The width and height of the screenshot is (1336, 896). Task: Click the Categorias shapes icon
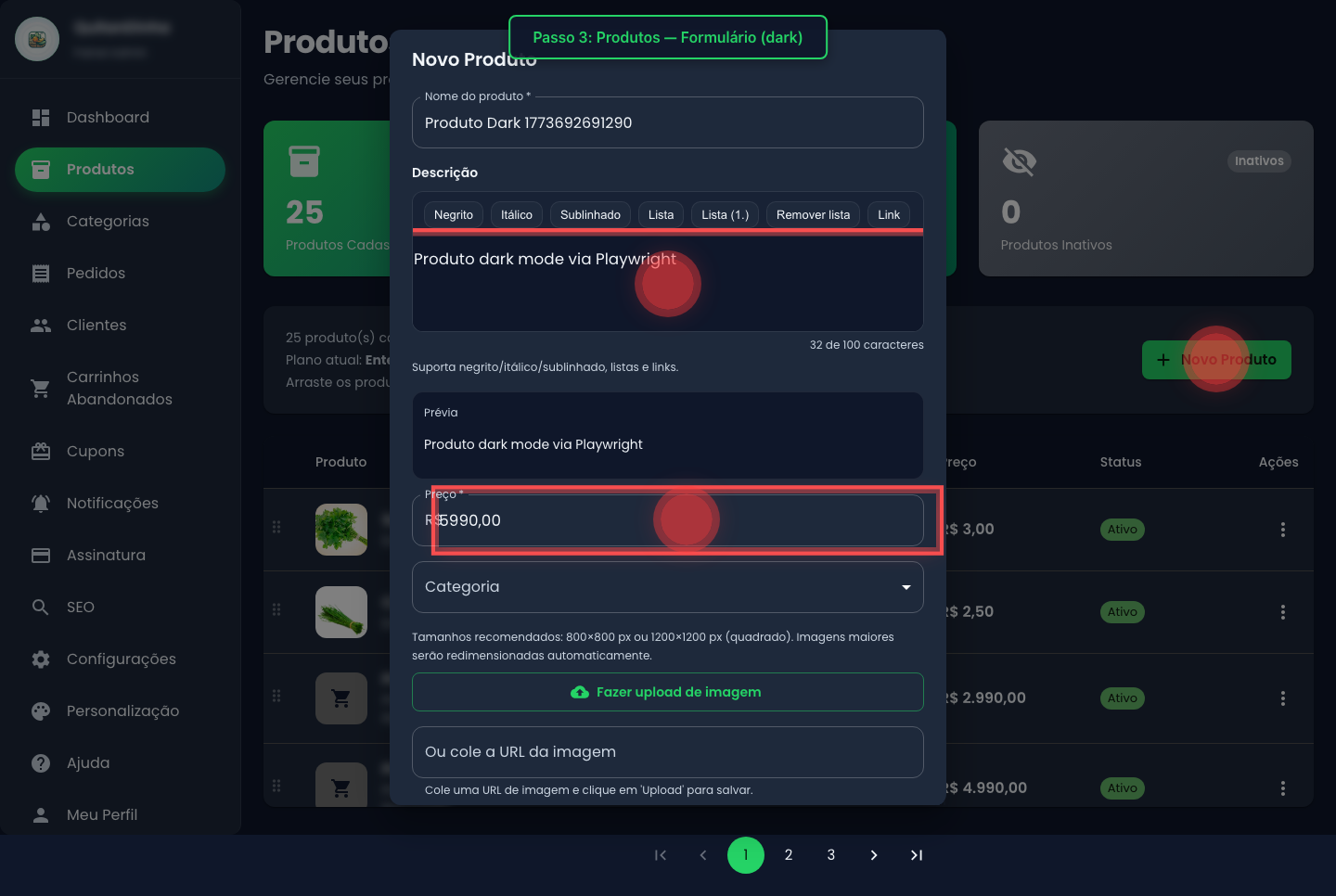(41, 222)
